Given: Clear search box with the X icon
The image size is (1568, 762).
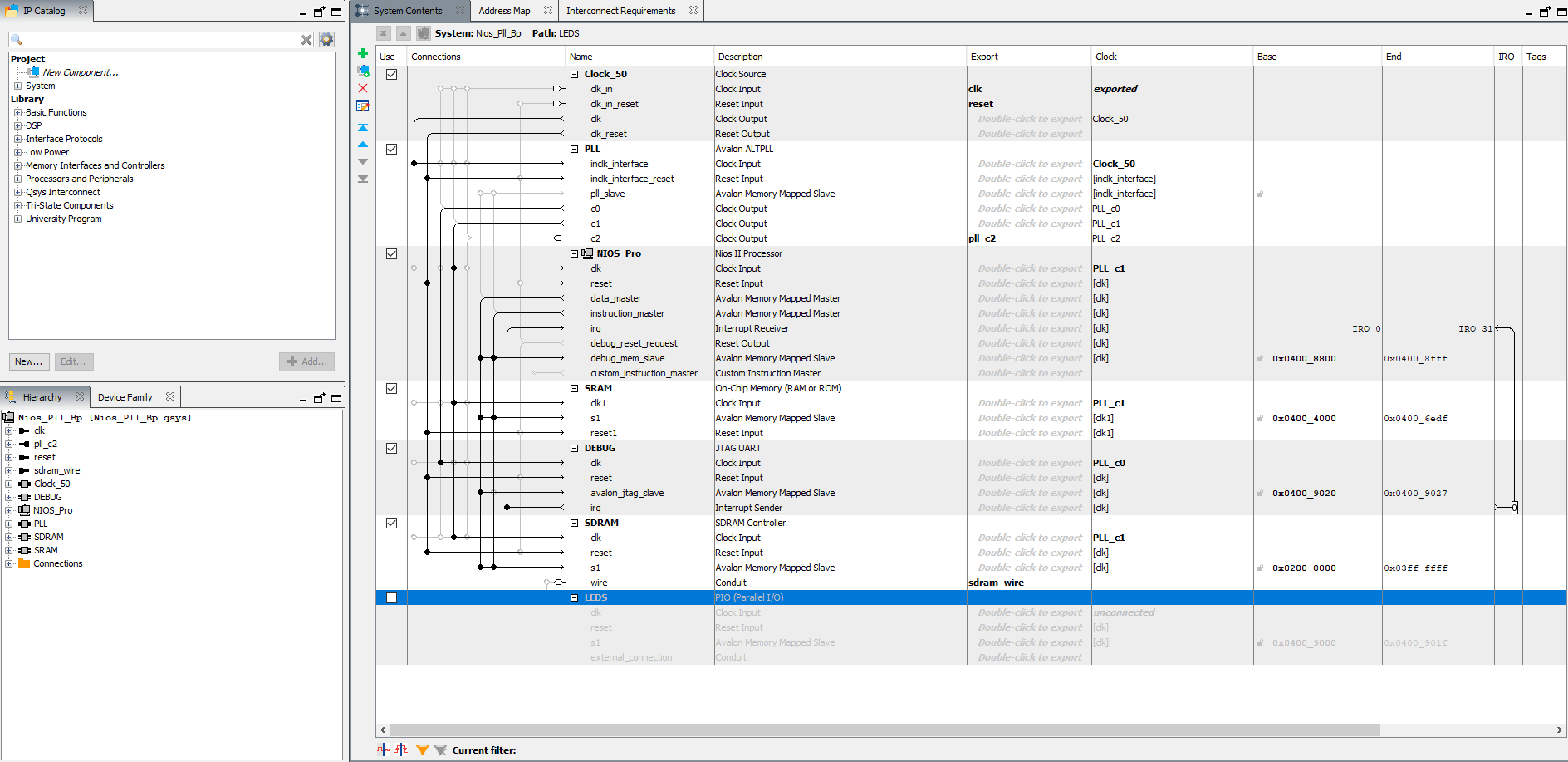Looking at the screenshot, I should [x=306, y=38].
